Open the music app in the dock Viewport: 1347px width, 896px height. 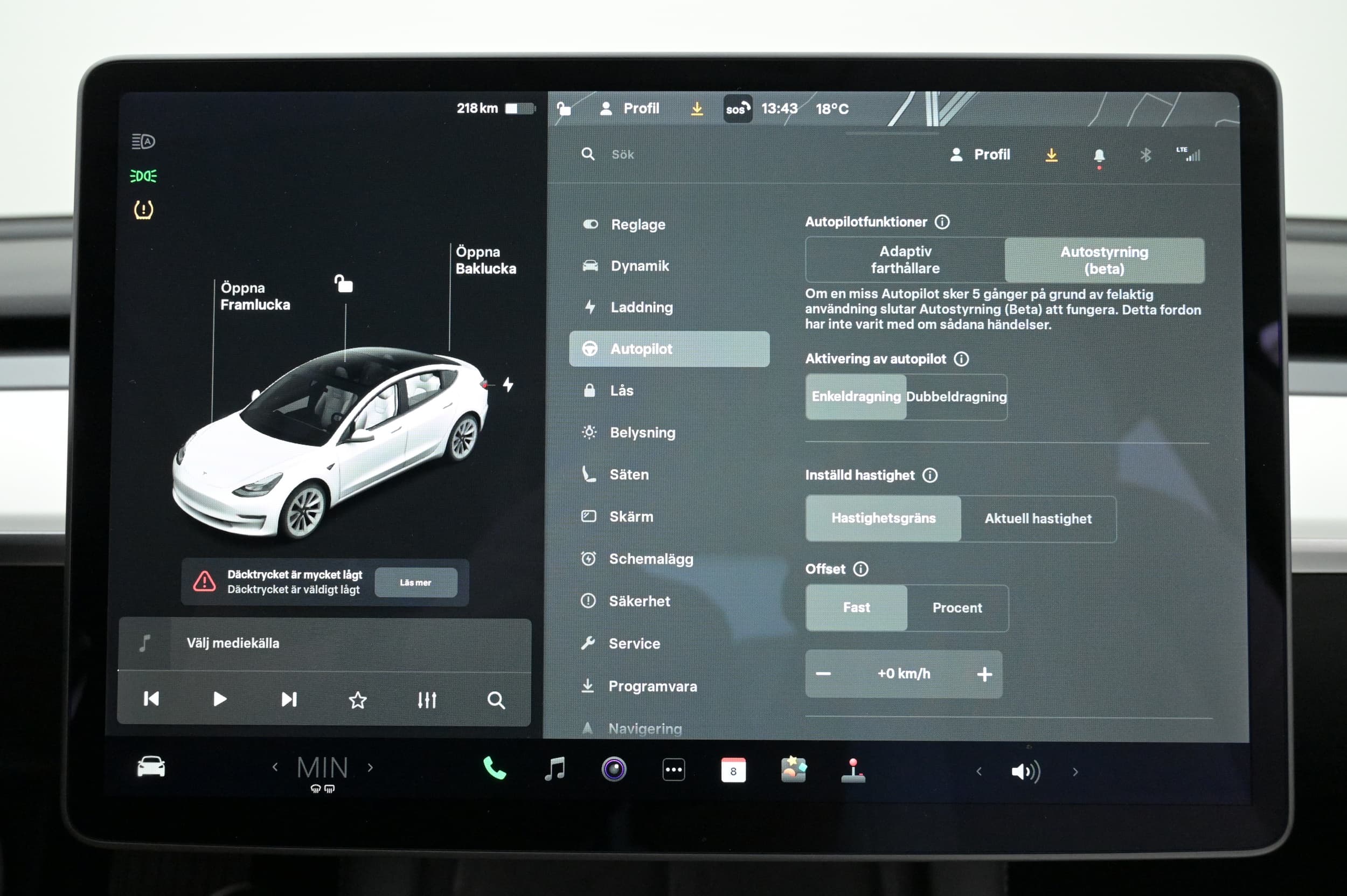(x=554, y=769)
